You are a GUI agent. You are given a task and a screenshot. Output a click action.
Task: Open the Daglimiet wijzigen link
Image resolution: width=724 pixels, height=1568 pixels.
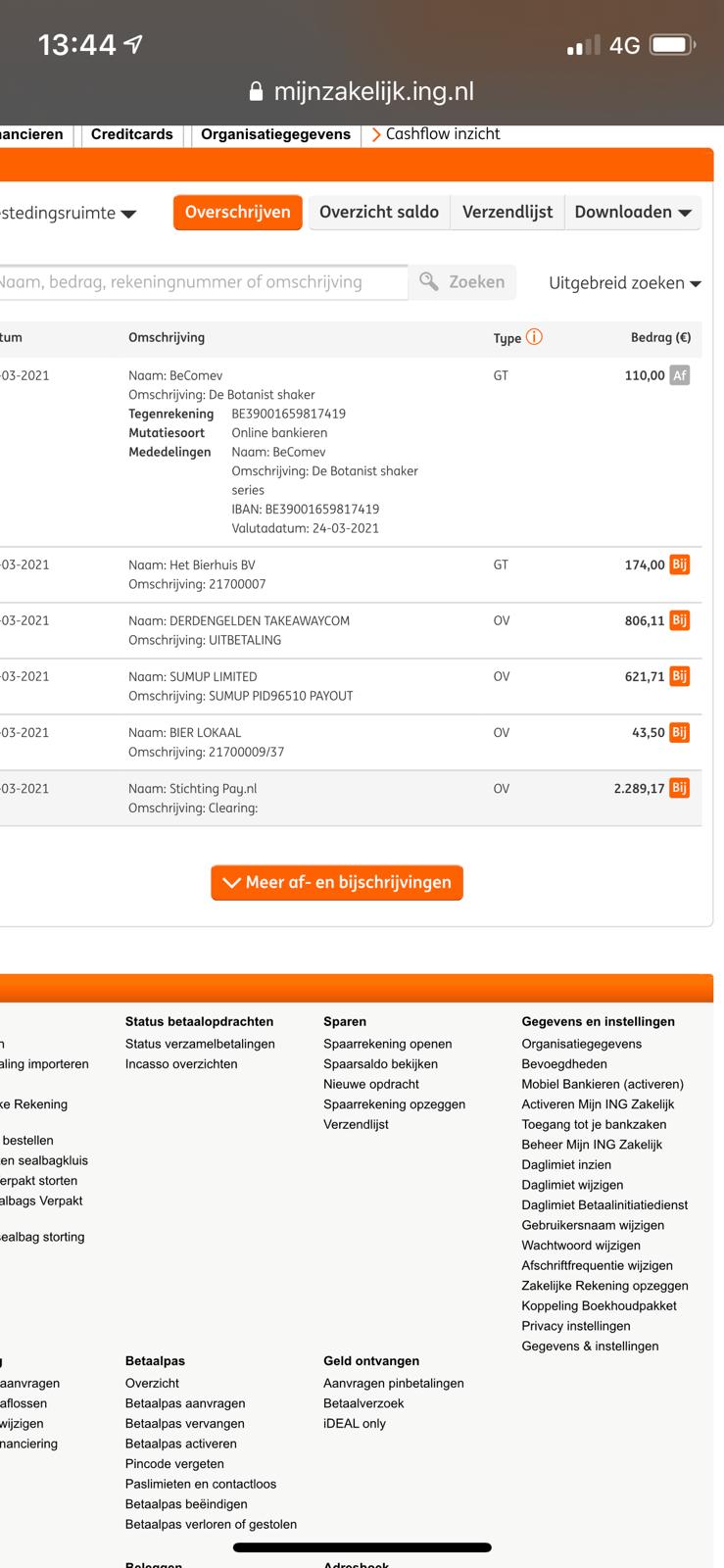coord(572,1185)
